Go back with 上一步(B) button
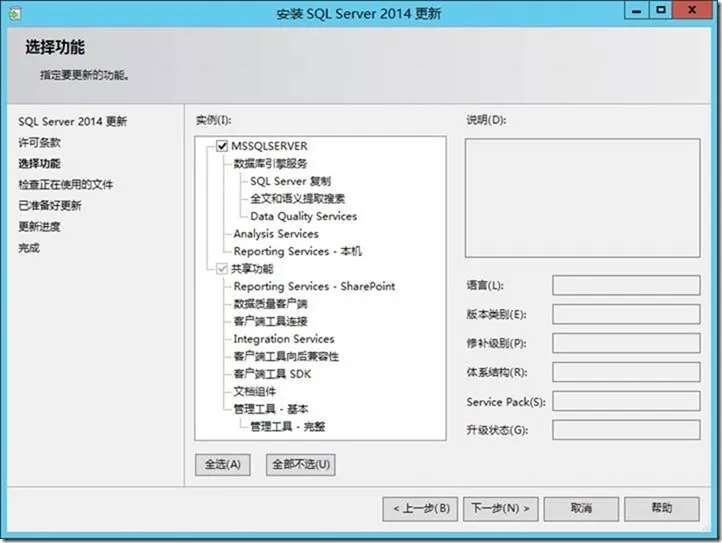The height and width of the screenshot is (543, 722). tap(420, 508)
